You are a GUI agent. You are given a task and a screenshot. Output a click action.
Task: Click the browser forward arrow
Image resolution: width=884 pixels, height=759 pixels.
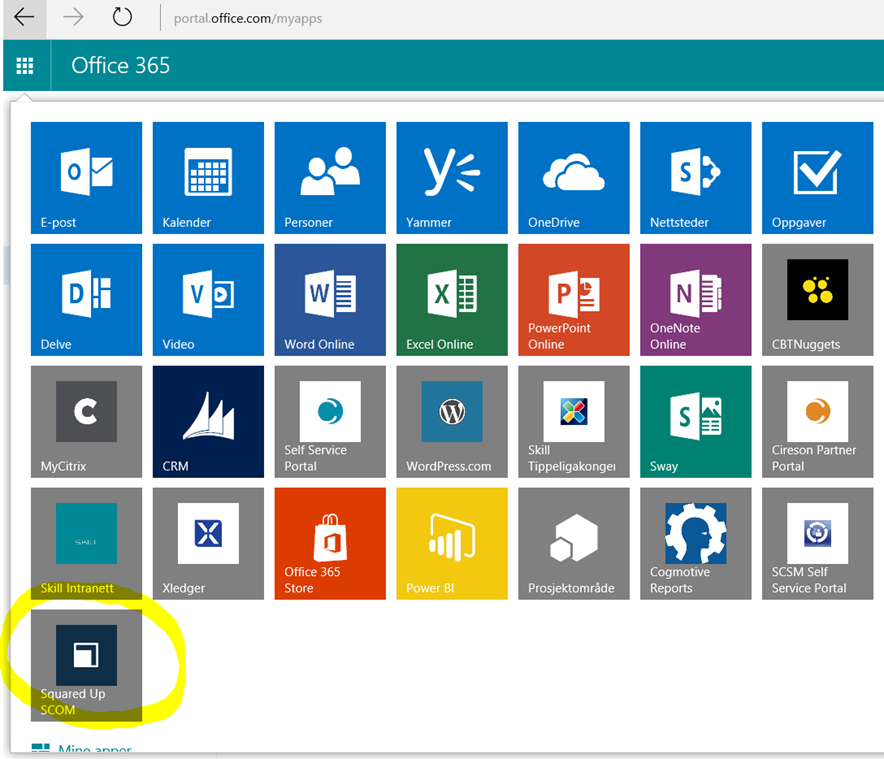click(x=73, y=17)
